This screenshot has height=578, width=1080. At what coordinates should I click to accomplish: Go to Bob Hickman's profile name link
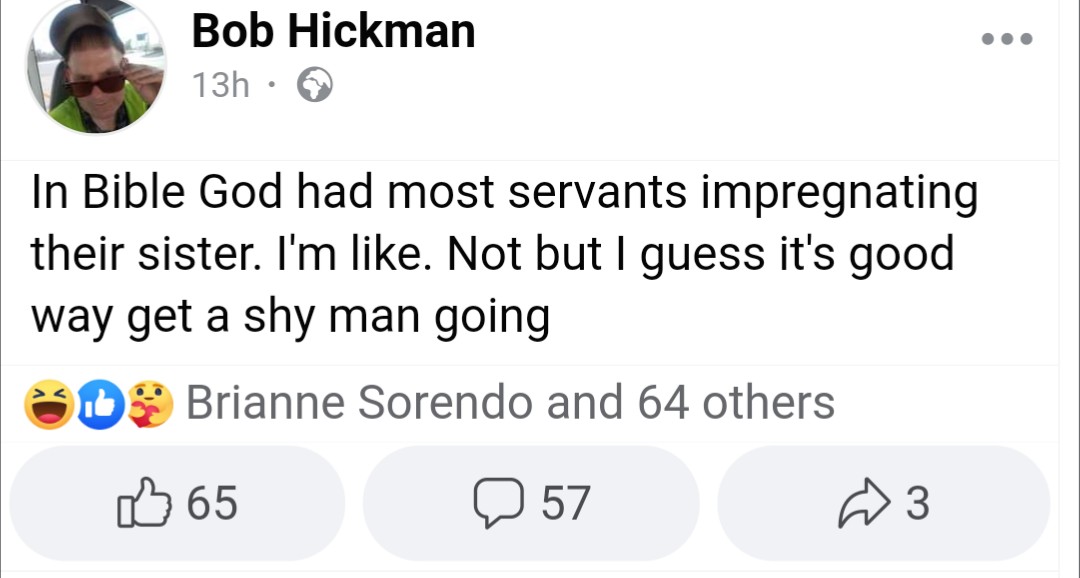coord(333,31)
